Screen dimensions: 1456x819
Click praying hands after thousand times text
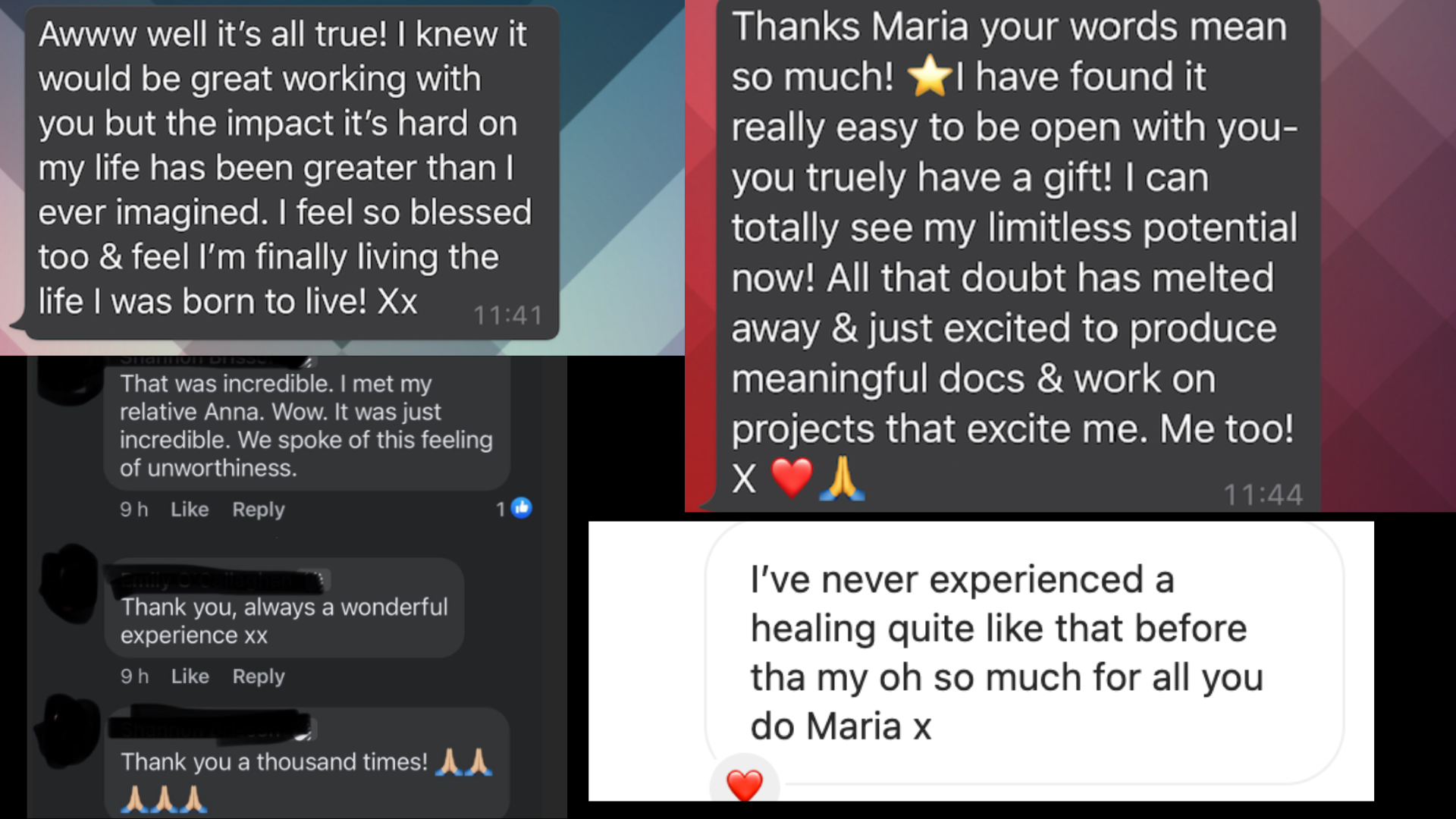tap(463, 761)
